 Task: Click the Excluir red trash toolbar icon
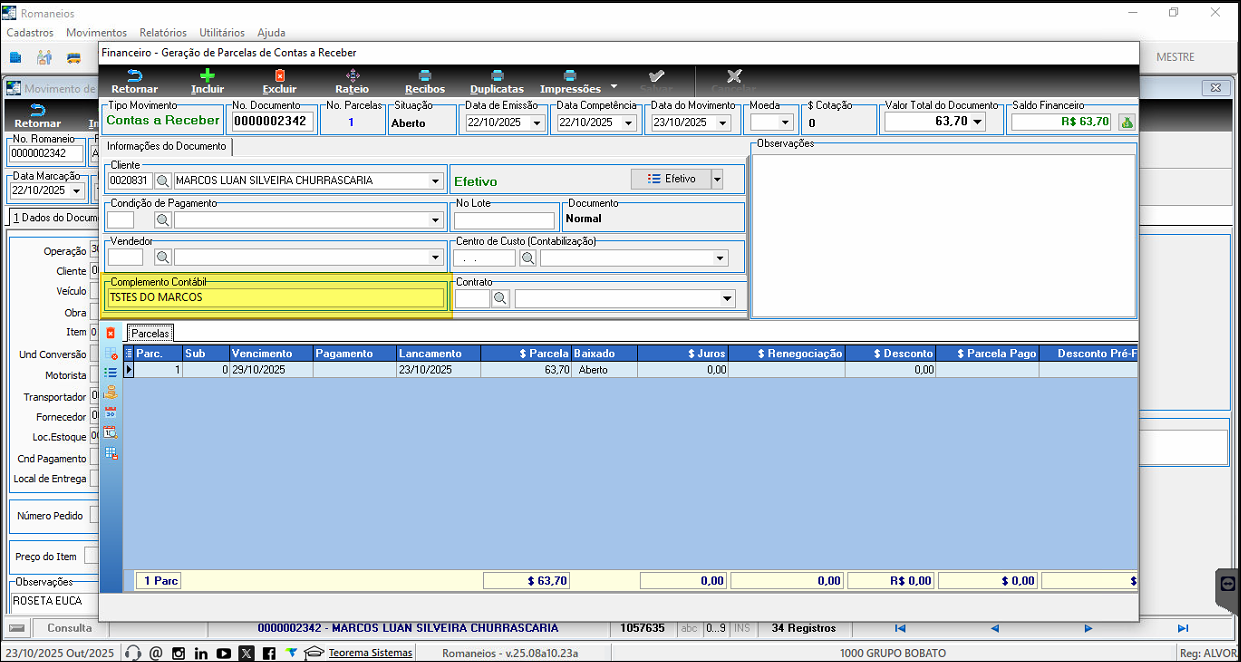[x=279, y=76]
